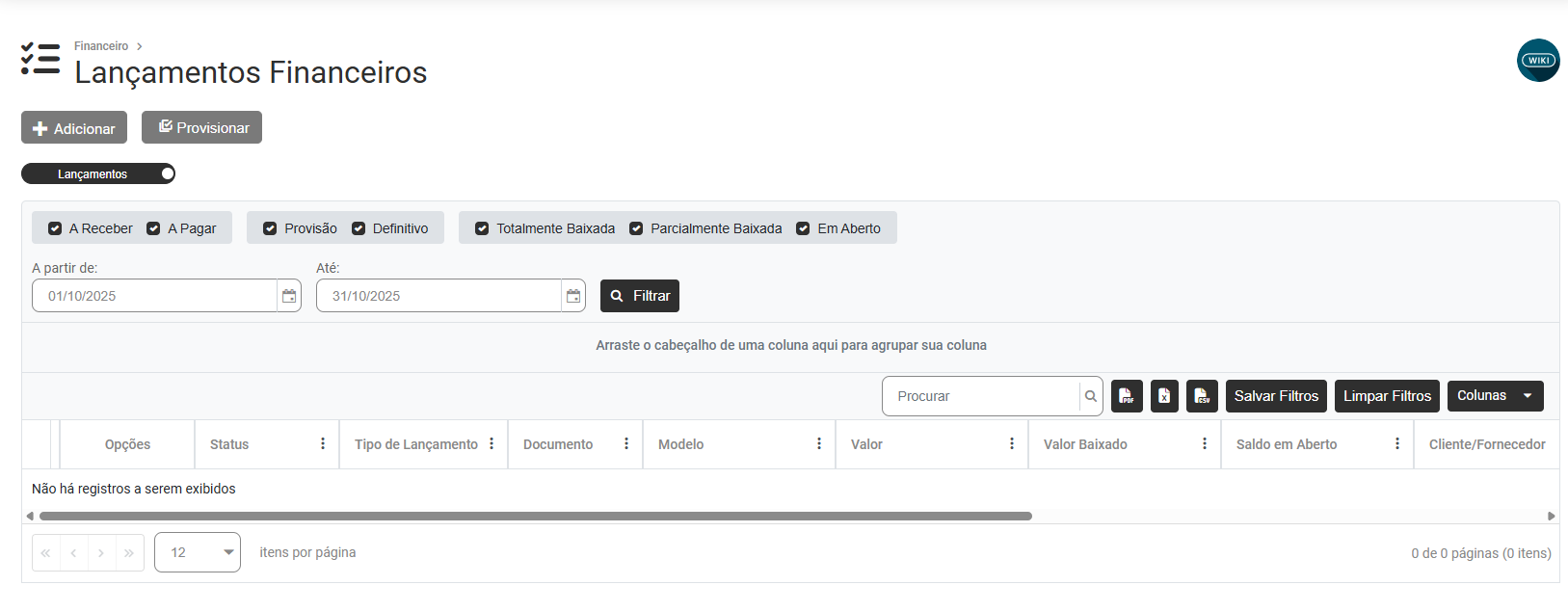Screen dimensions: 1568x612
Task: Click the Adicionar button
Action: pyautogui.click(x=74, y=128)
